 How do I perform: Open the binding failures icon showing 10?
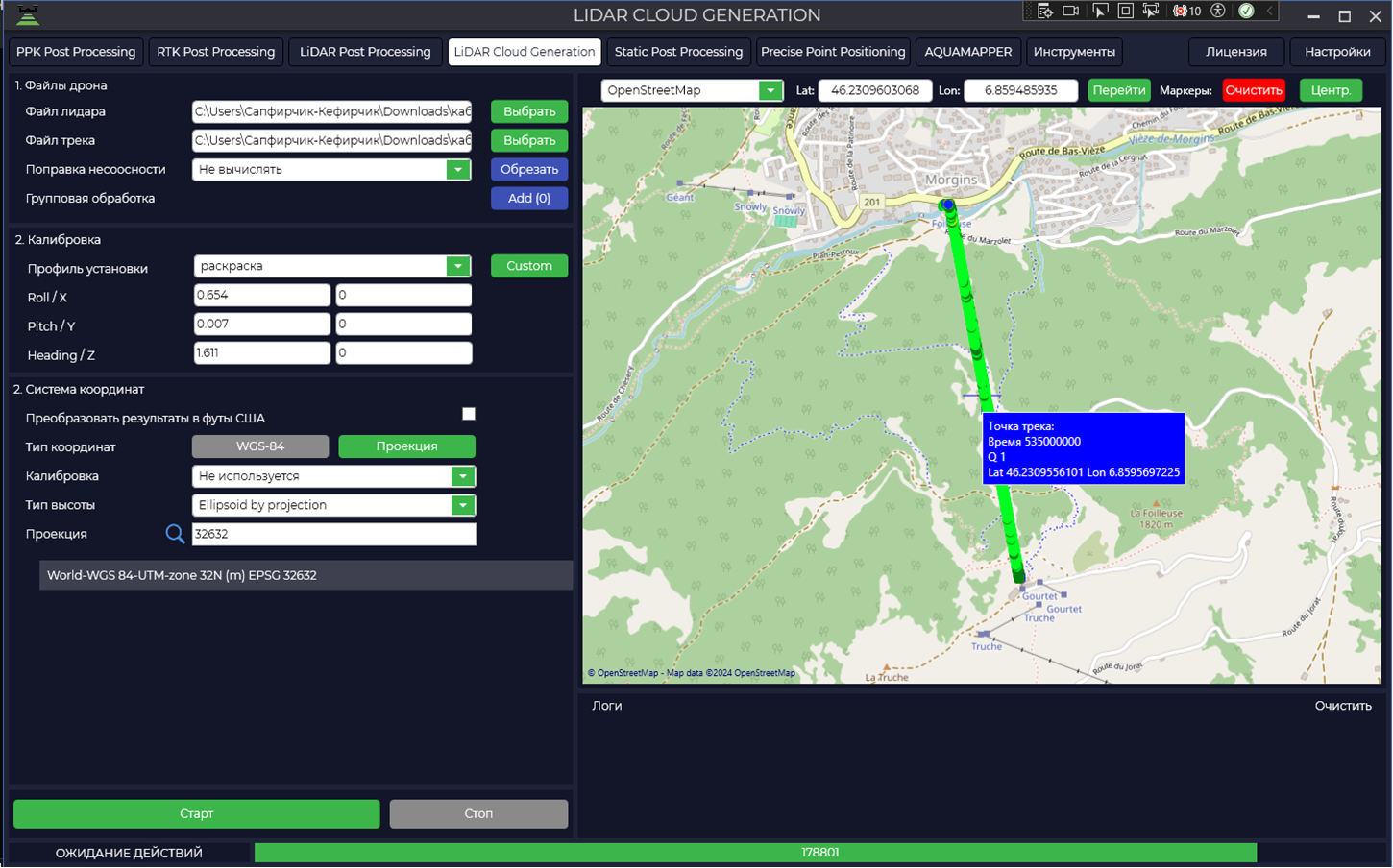click(1187, 11)
